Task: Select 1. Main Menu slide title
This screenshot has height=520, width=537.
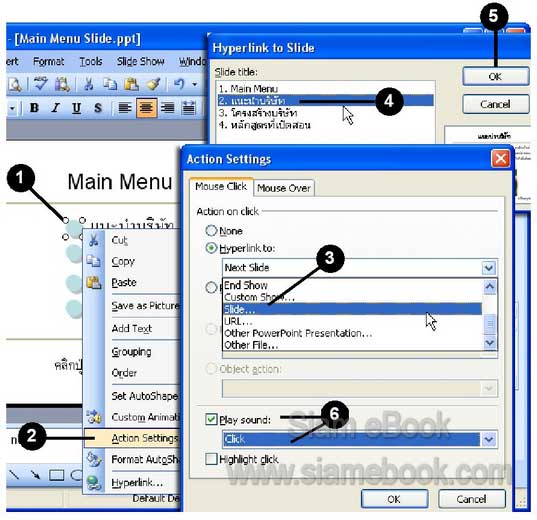Action: pyautogui.click(x=248, y=89)
